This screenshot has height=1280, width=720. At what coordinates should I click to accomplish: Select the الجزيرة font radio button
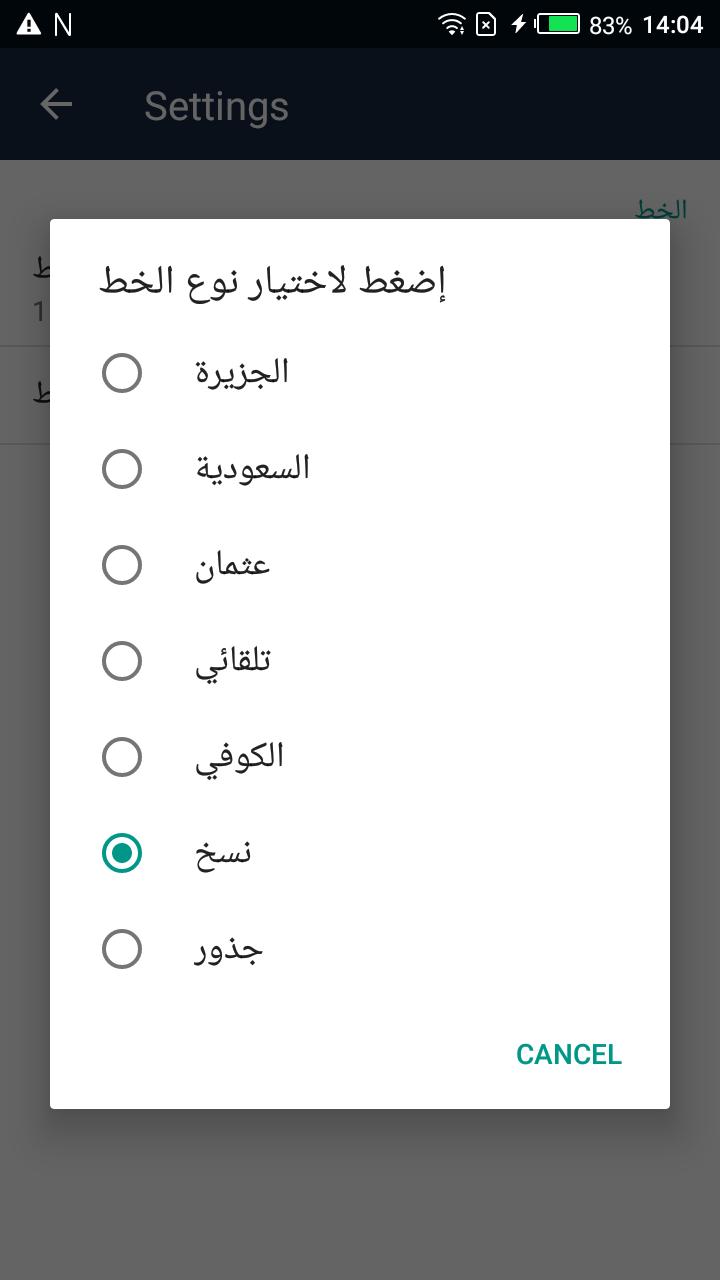point(122,373)
